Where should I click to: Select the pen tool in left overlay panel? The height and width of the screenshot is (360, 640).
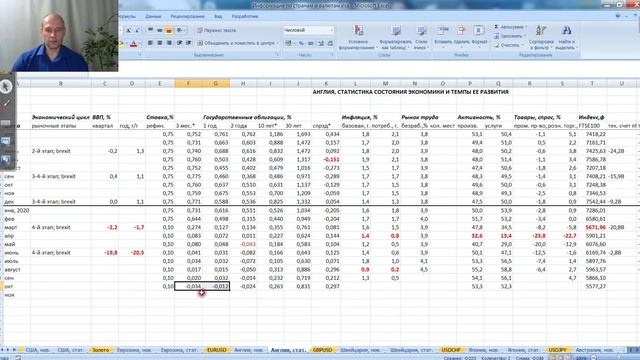coord(6,104)
